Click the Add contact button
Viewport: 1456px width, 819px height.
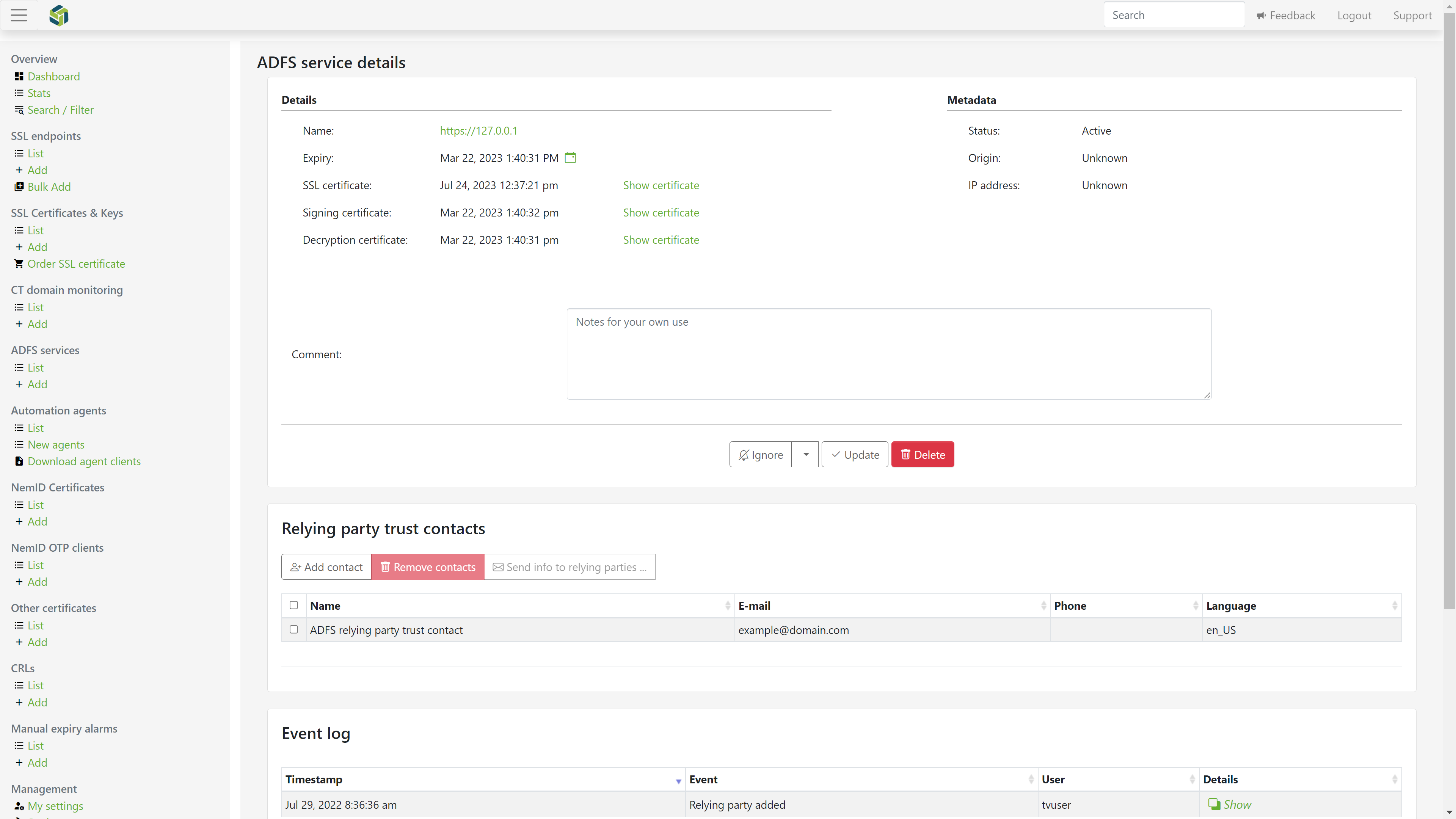pyautogui.click(x=326, y=567)
